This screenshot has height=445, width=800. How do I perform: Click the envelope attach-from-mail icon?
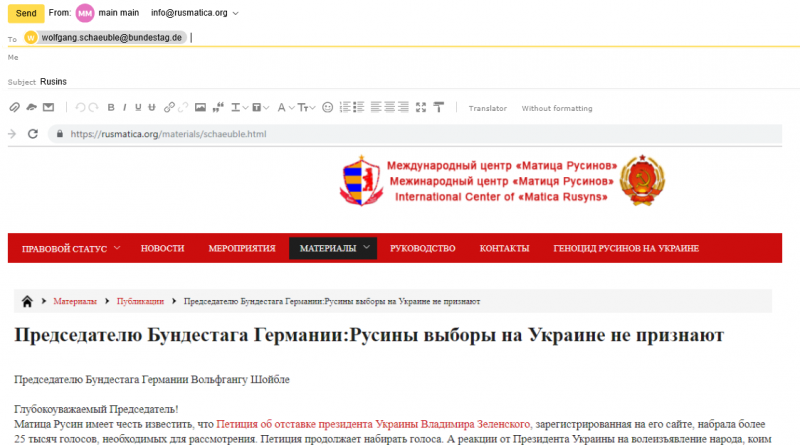point(48,107)
